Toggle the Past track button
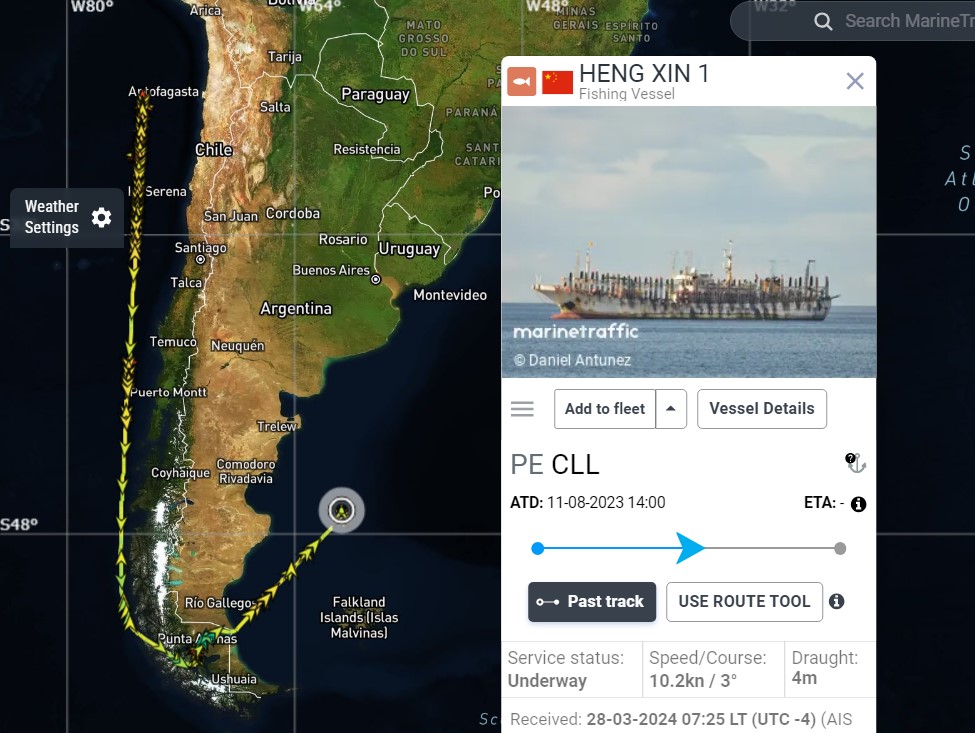This screenshot has width=975, height=733. pos(592,602)
